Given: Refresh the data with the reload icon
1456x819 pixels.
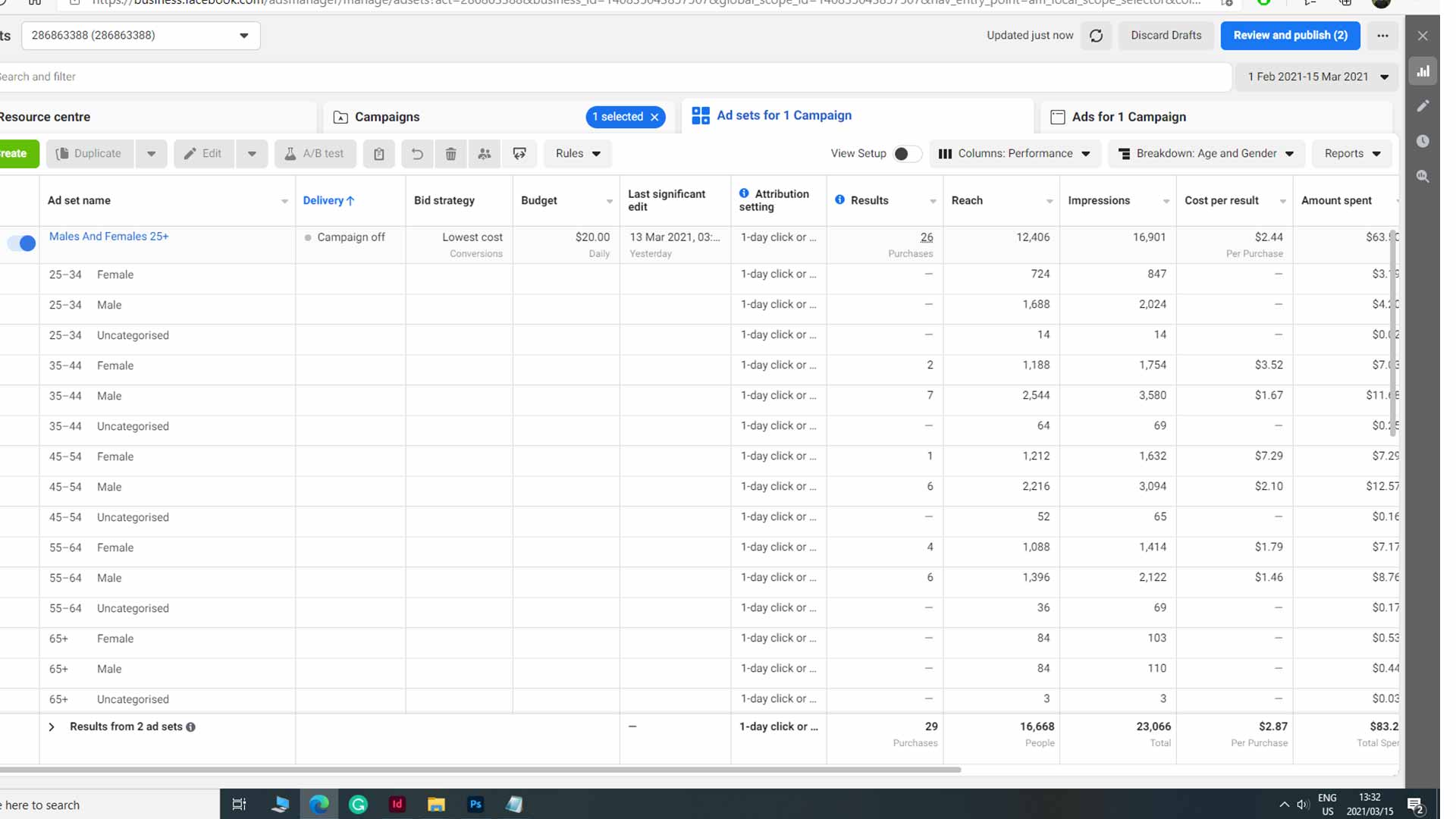Looking at the screenshot, I should [x=1096, y=36].
